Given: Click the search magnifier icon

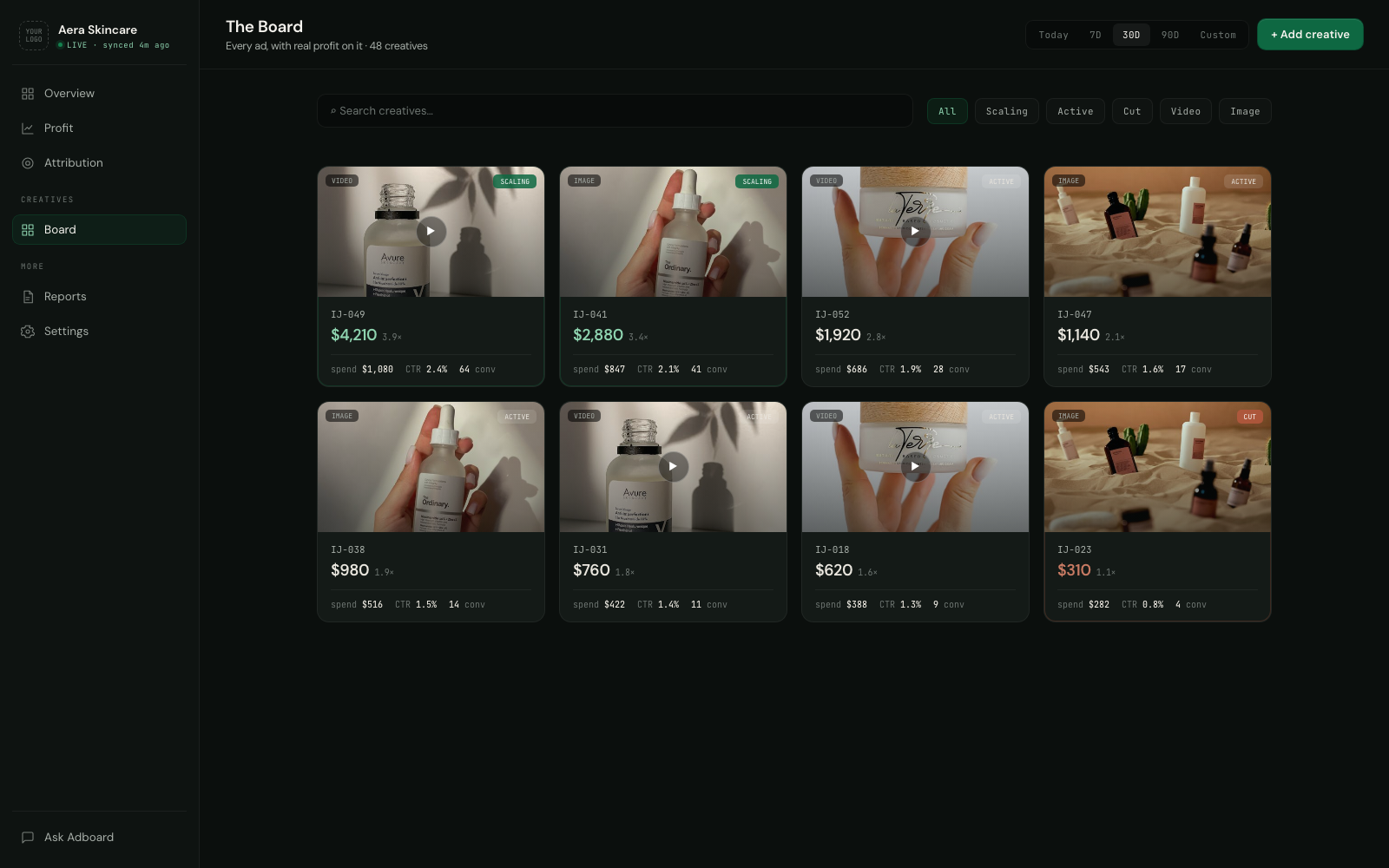Looking at the screenshot, I should [x=333, y=111].
